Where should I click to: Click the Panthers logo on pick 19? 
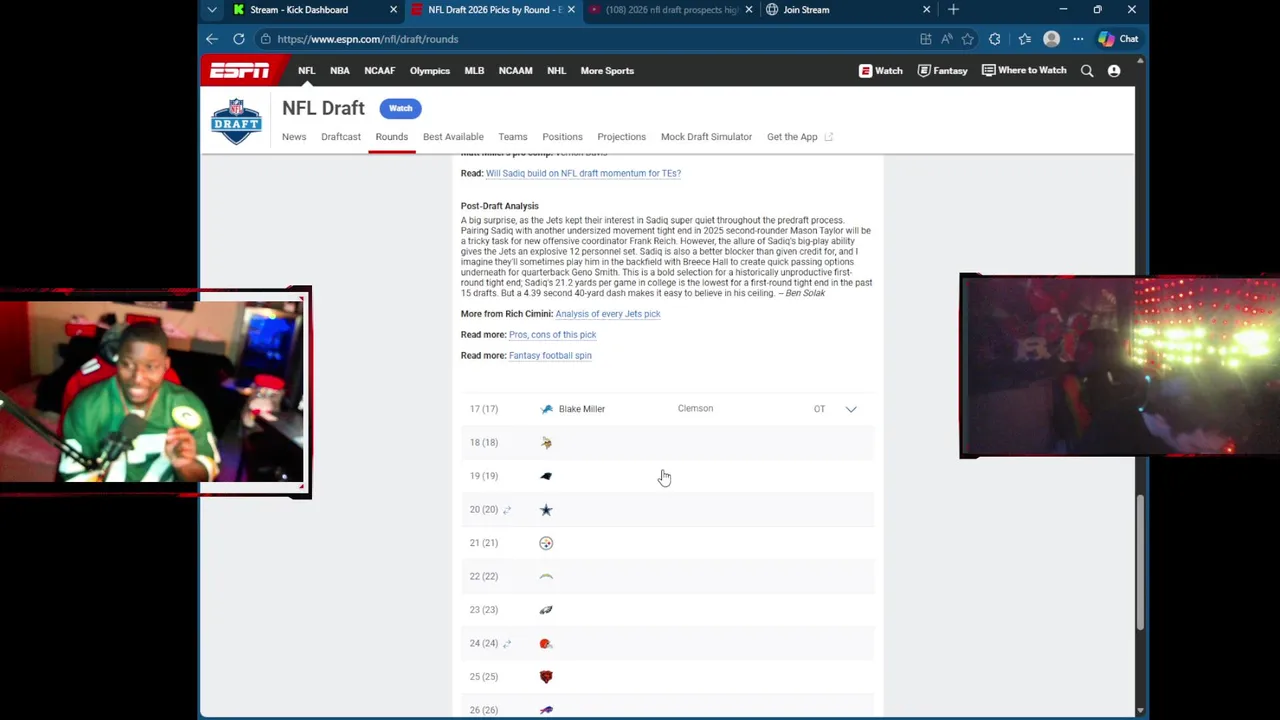[546, 476]
